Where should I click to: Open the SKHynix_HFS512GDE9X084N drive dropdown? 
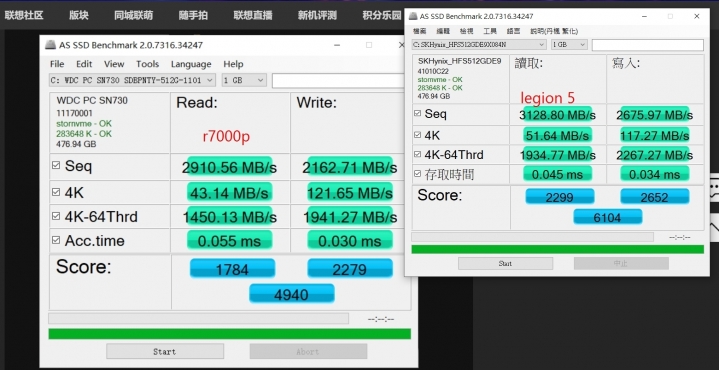pyautogui.click(x=479, y=45)
